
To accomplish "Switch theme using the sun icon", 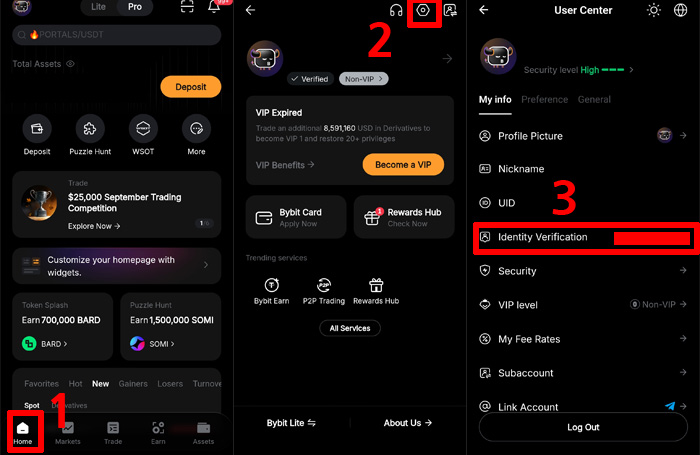I will pyautogui.click(x=654, y=10).
